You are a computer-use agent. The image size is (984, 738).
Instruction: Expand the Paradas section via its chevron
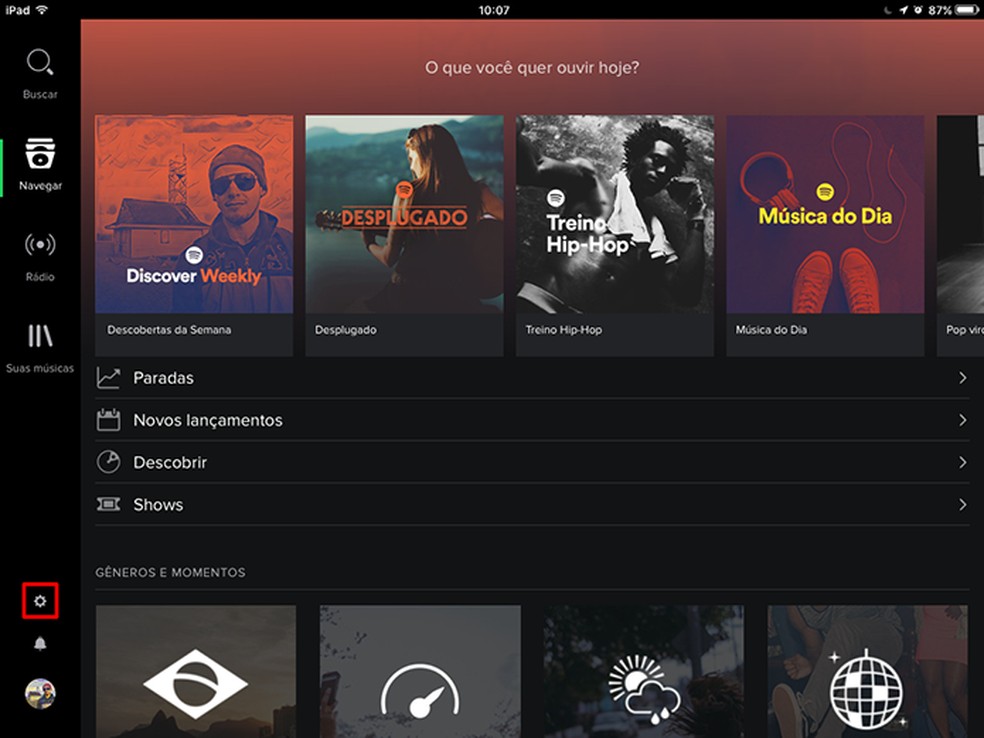tap(962, 378)
